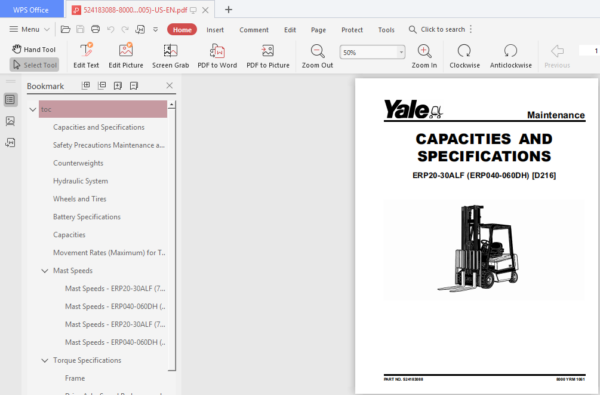This screenshot has width=600, height=395.
Task: Collapse the 'toc' bookmark chevron
Action: [x=33, y=109]
